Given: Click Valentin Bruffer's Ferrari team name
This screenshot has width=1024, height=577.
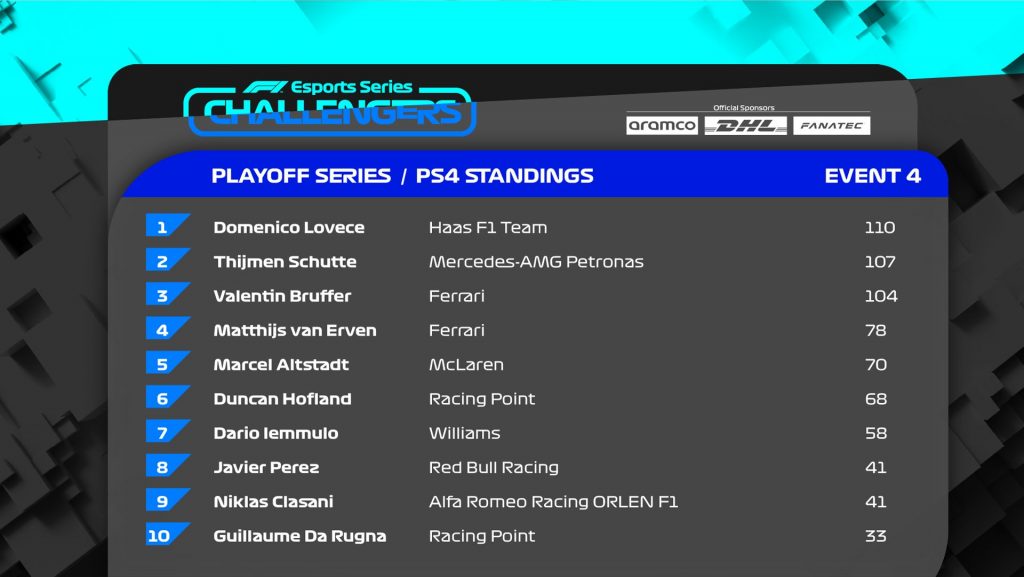Looking at the screenshot, I should point(456,296).
